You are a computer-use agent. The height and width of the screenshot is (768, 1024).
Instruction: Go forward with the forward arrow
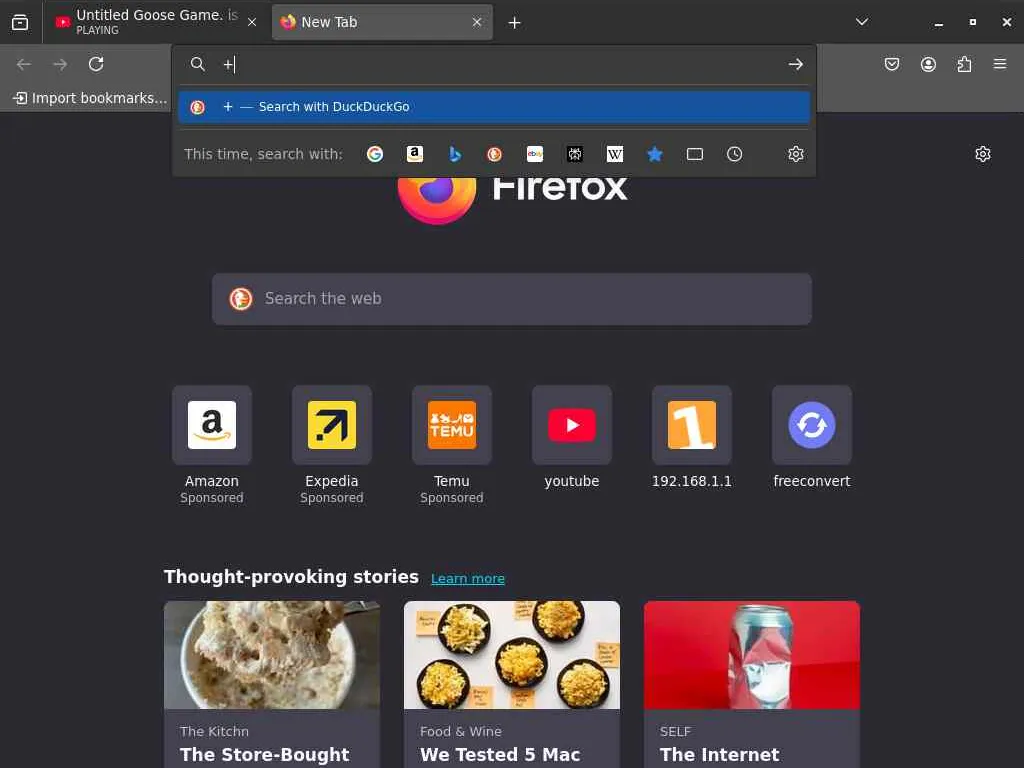60,64
